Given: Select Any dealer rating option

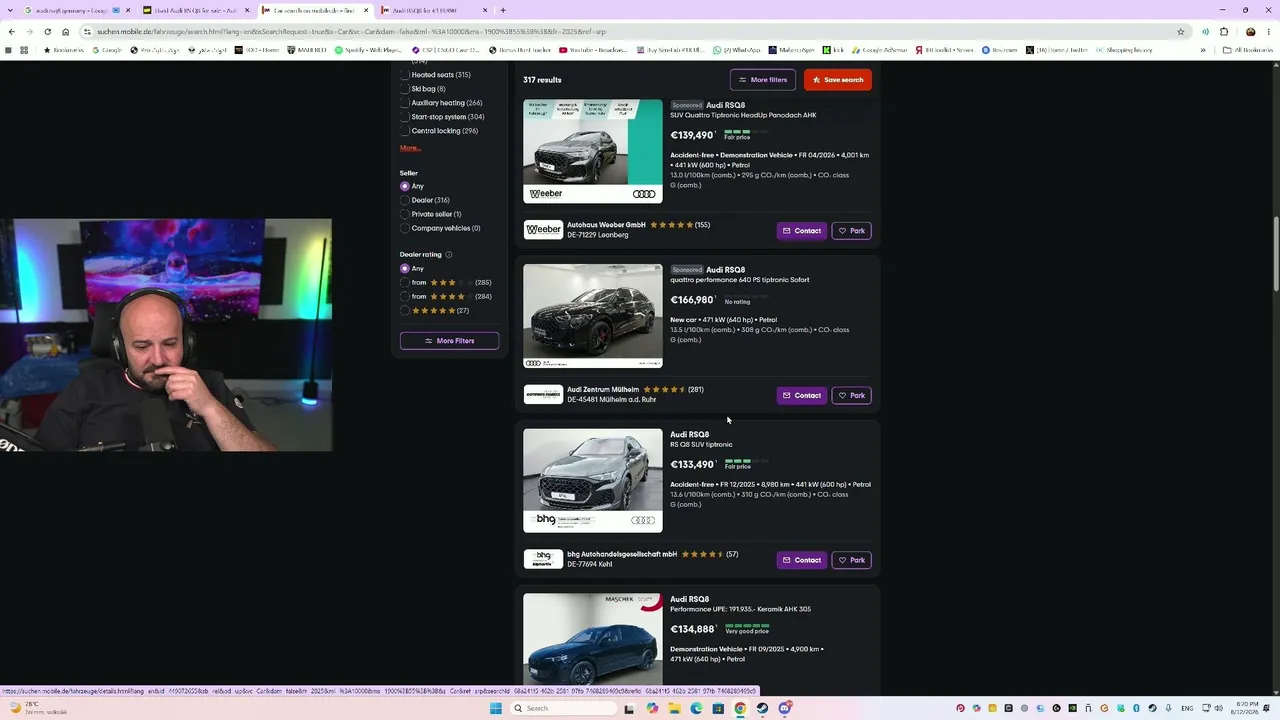Looking at the screenshot, I should (405, 268).
